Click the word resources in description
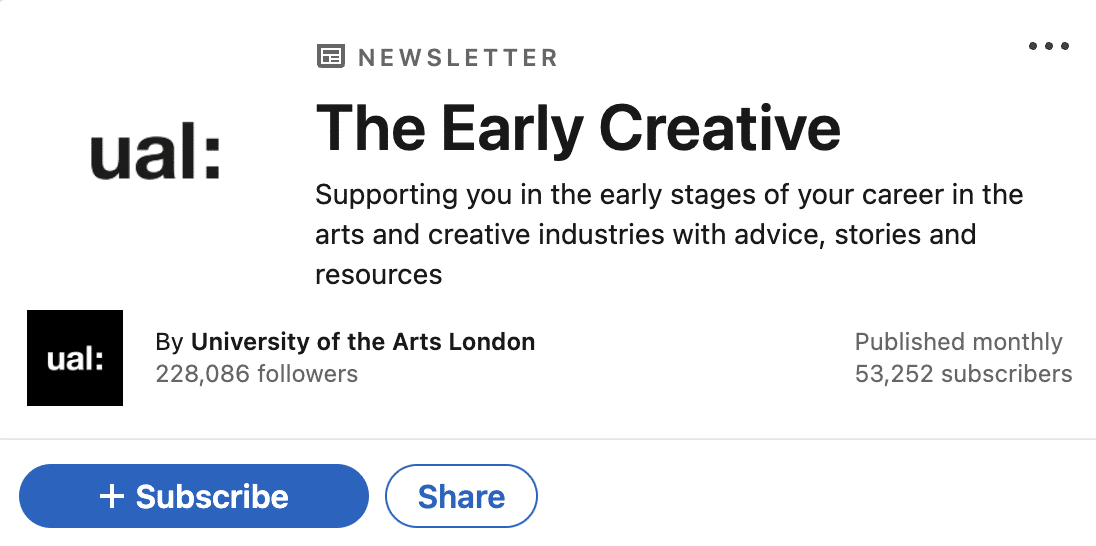 379,275
